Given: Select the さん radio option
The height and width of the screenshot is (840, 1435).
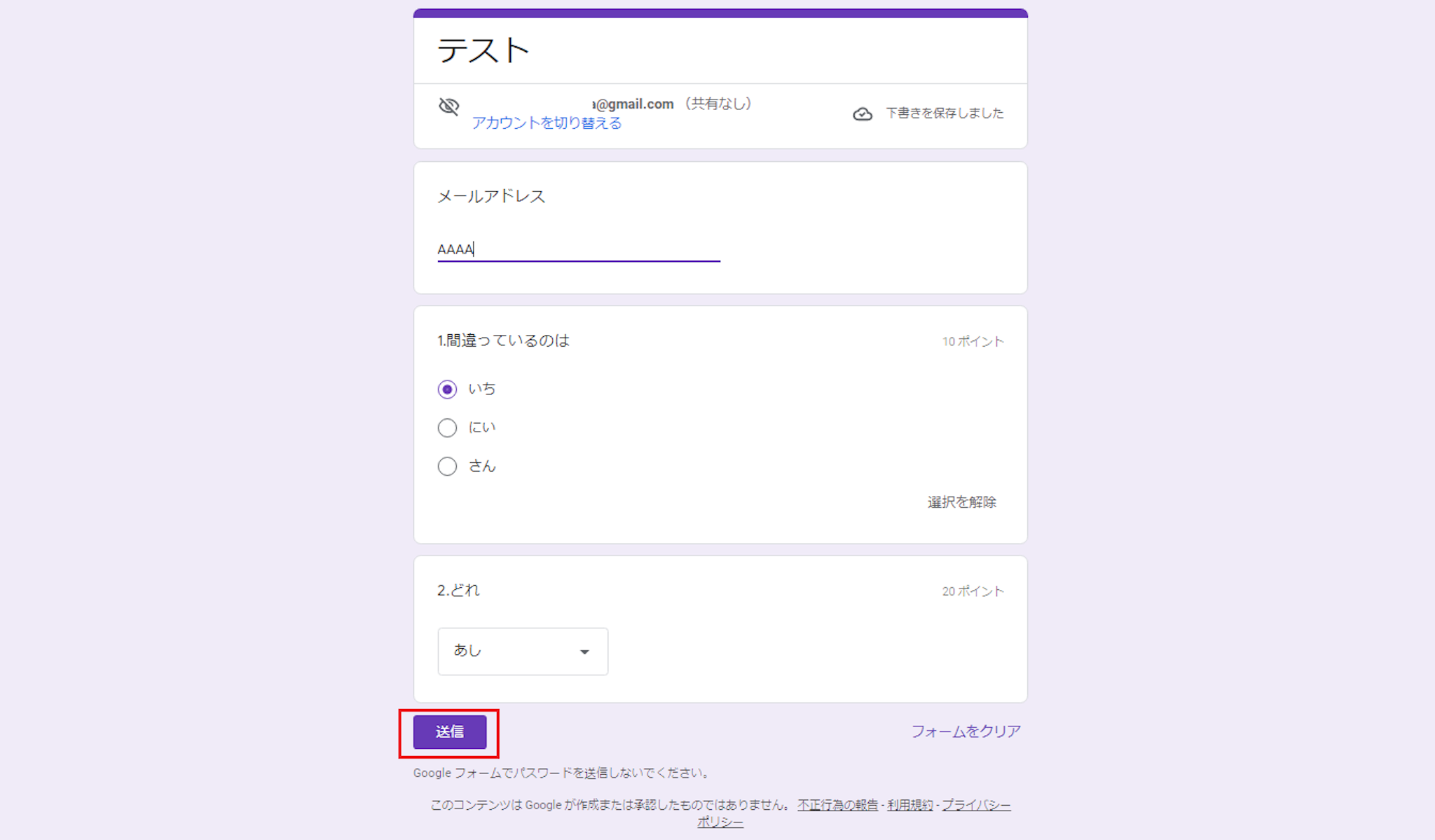Looking at the screenshot, I should (x=447, y=466).
